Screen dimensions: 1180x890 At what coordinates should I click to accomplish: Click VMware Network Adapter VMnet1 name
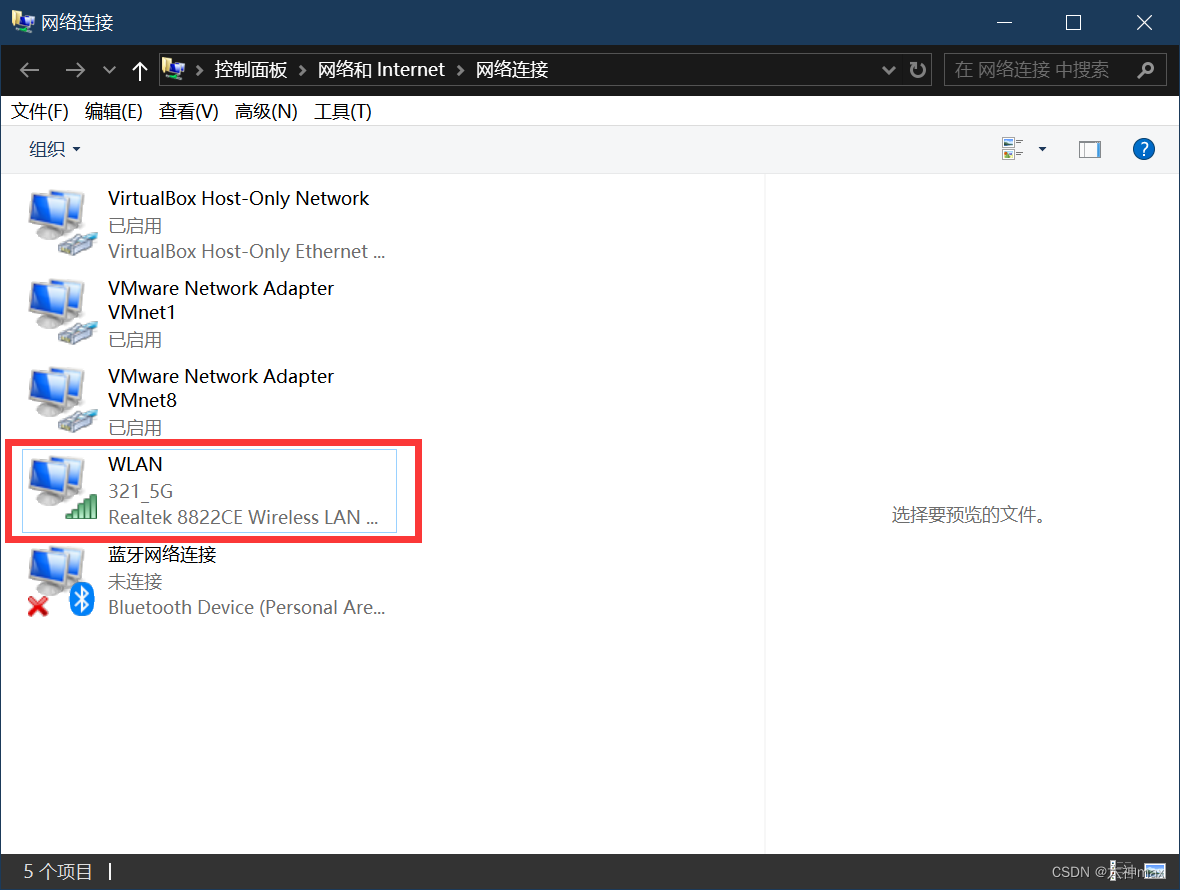click(220, 300)
